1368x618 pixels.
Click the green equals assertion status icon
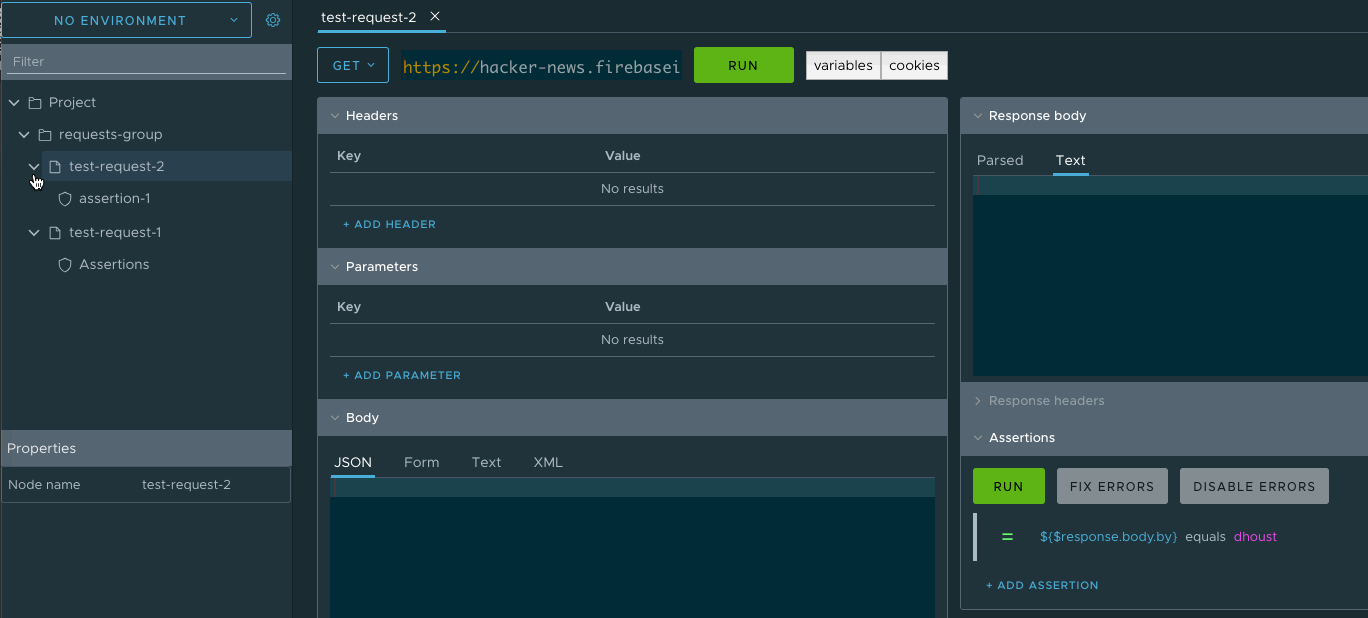1007,537
